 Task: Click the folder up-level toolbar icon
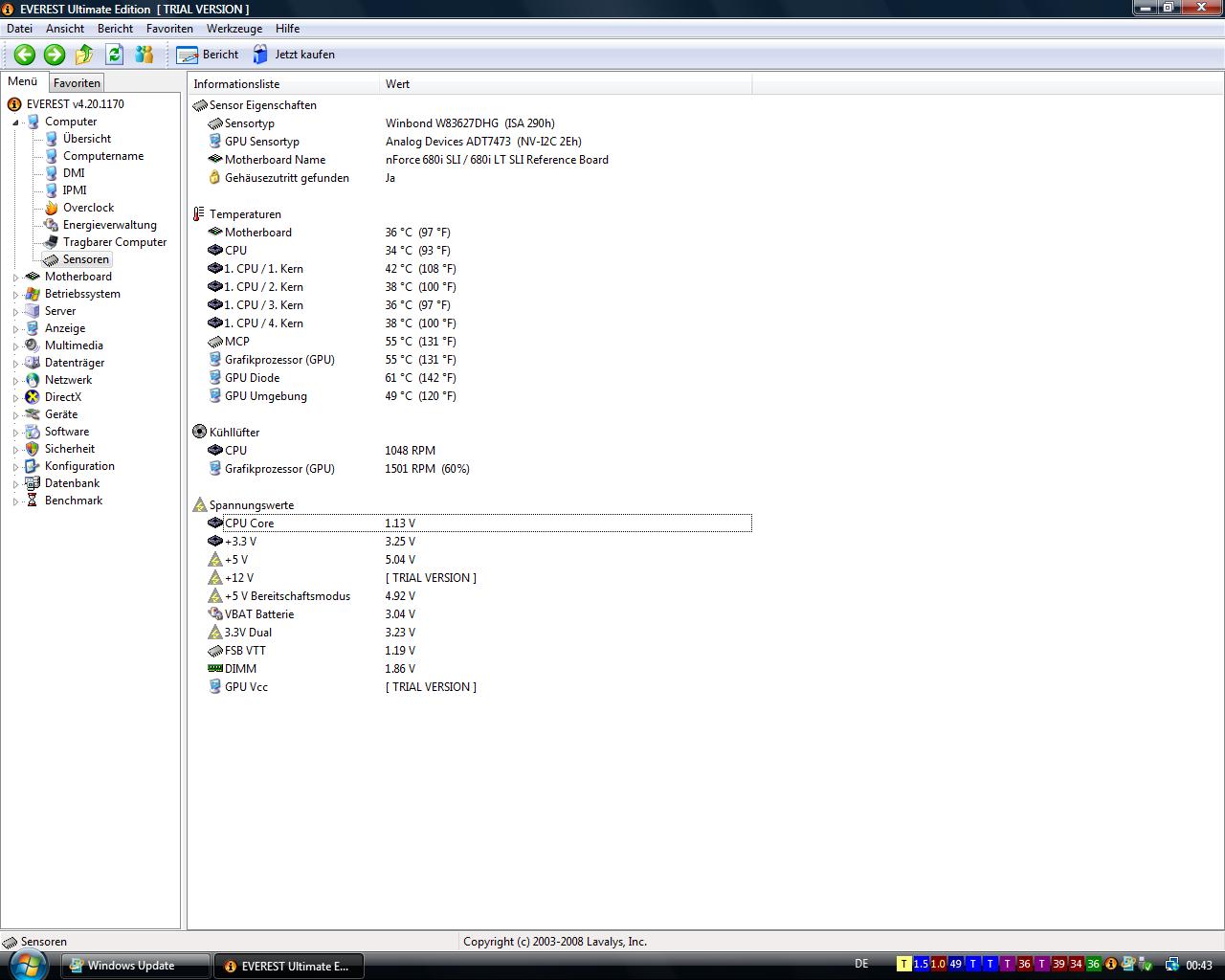(84, 55)
